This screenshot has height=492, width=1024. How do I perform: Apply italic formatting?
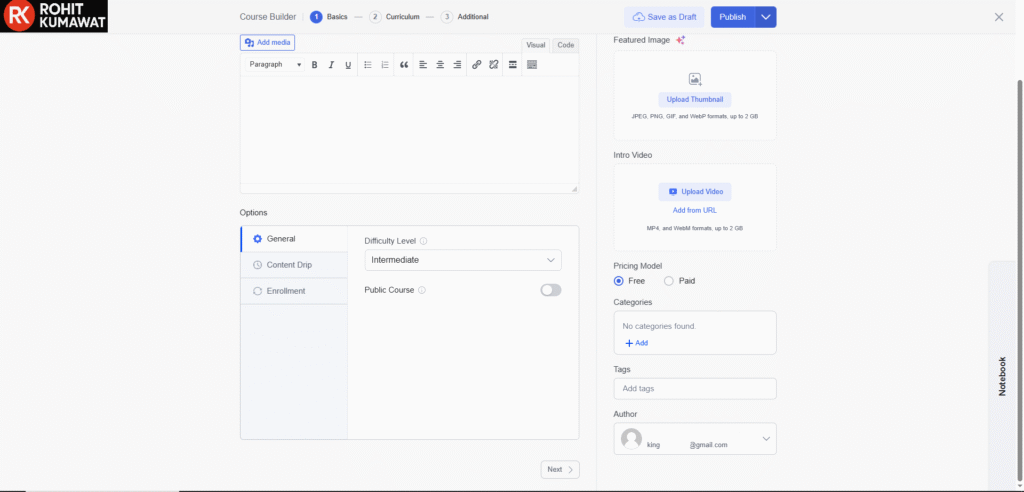pos(331,65)
